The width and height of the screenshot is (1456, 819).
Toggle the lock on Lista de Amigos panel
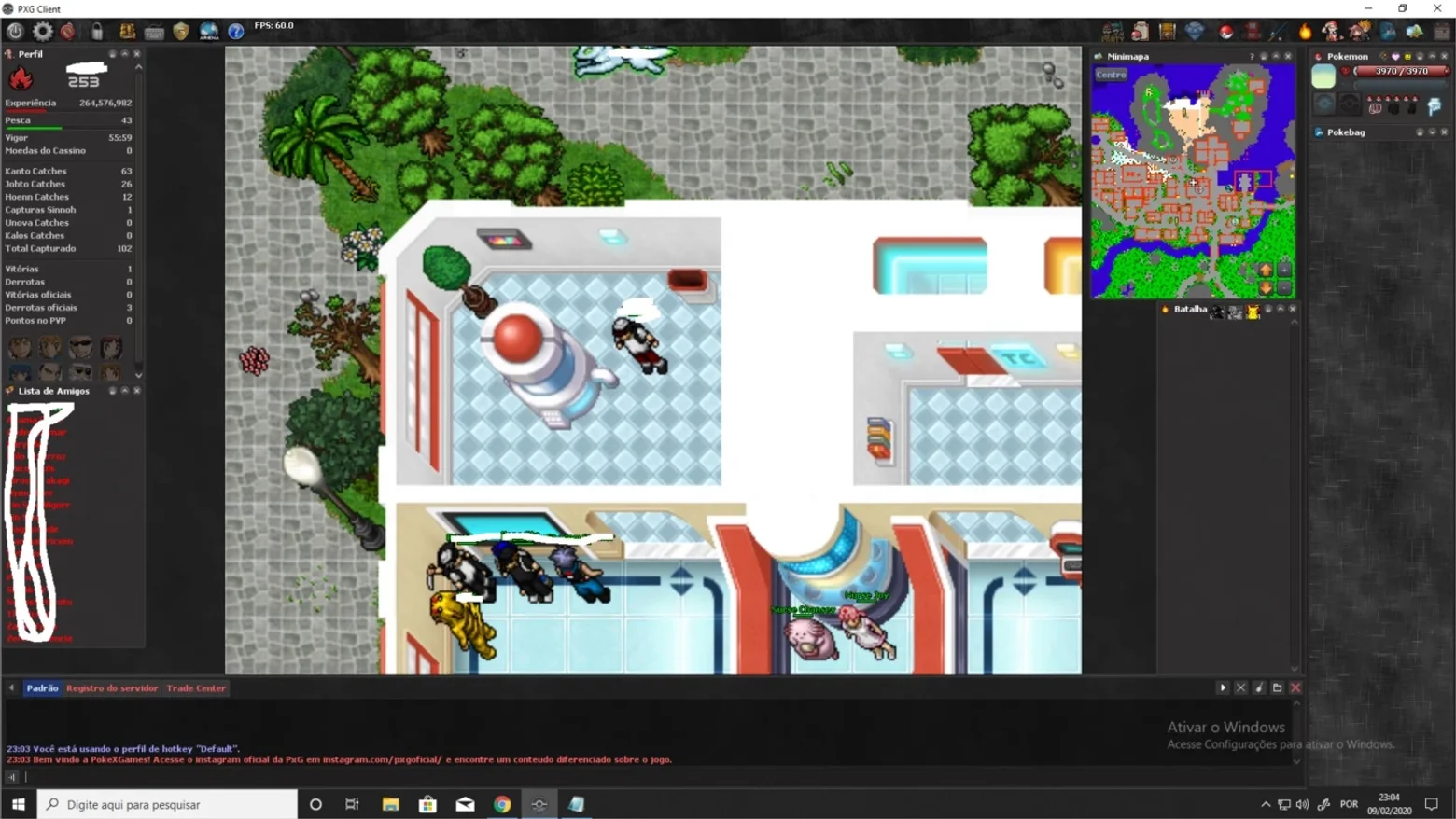(x=113, y=391)
